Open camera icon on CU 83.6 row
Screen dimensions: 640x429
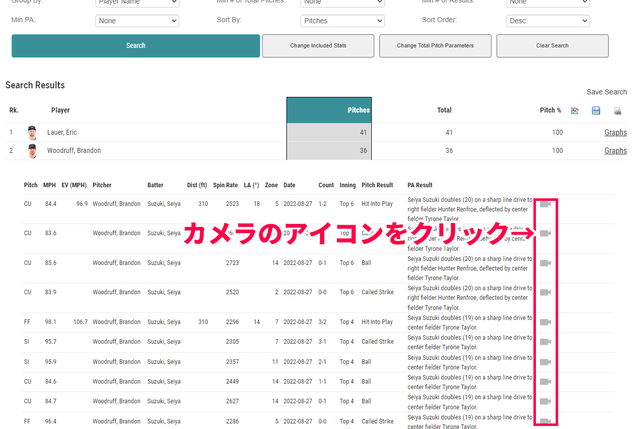(545, 233)
